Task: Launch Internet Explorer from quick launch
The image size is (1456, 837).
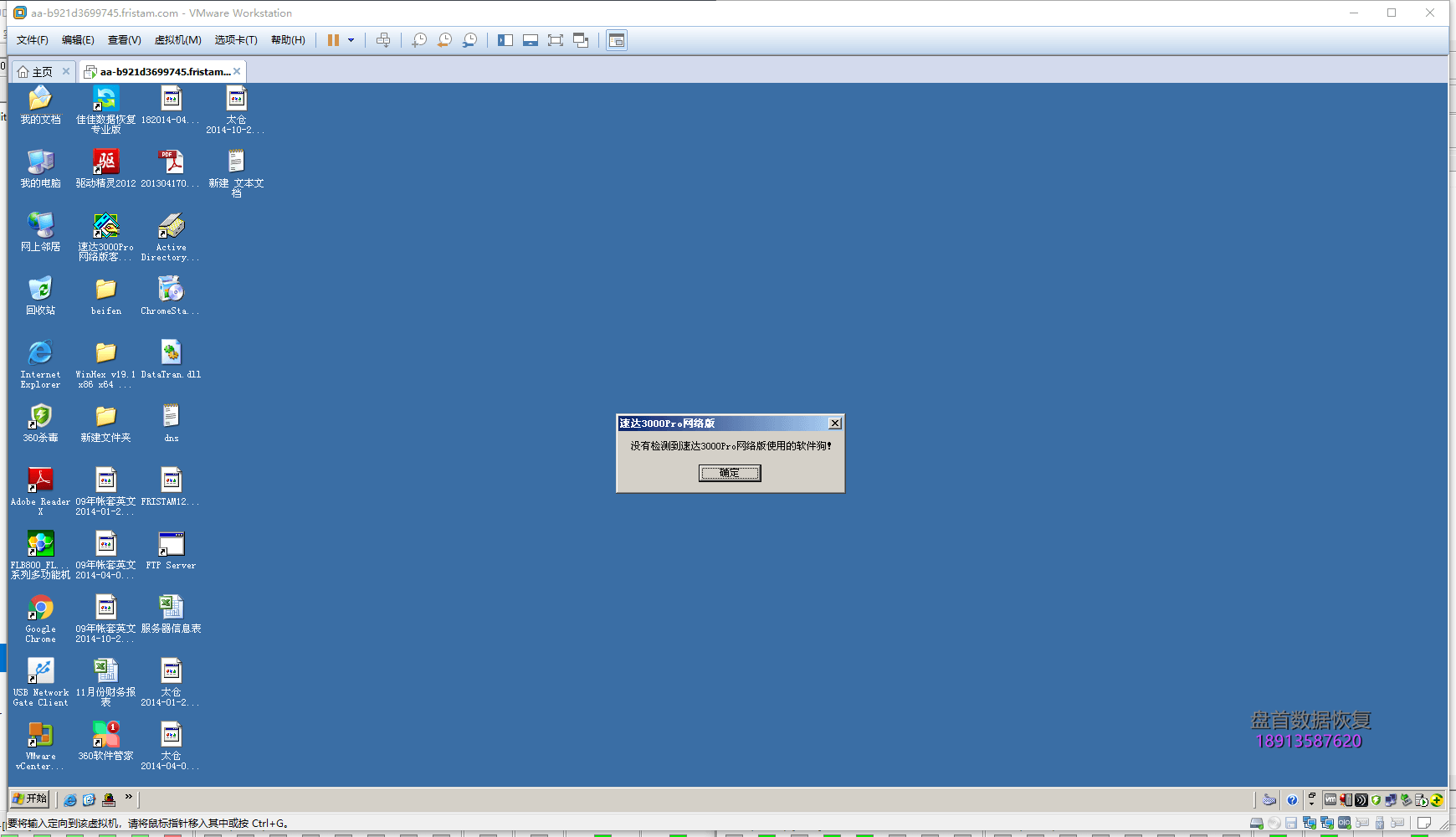Action: (70, 800)
